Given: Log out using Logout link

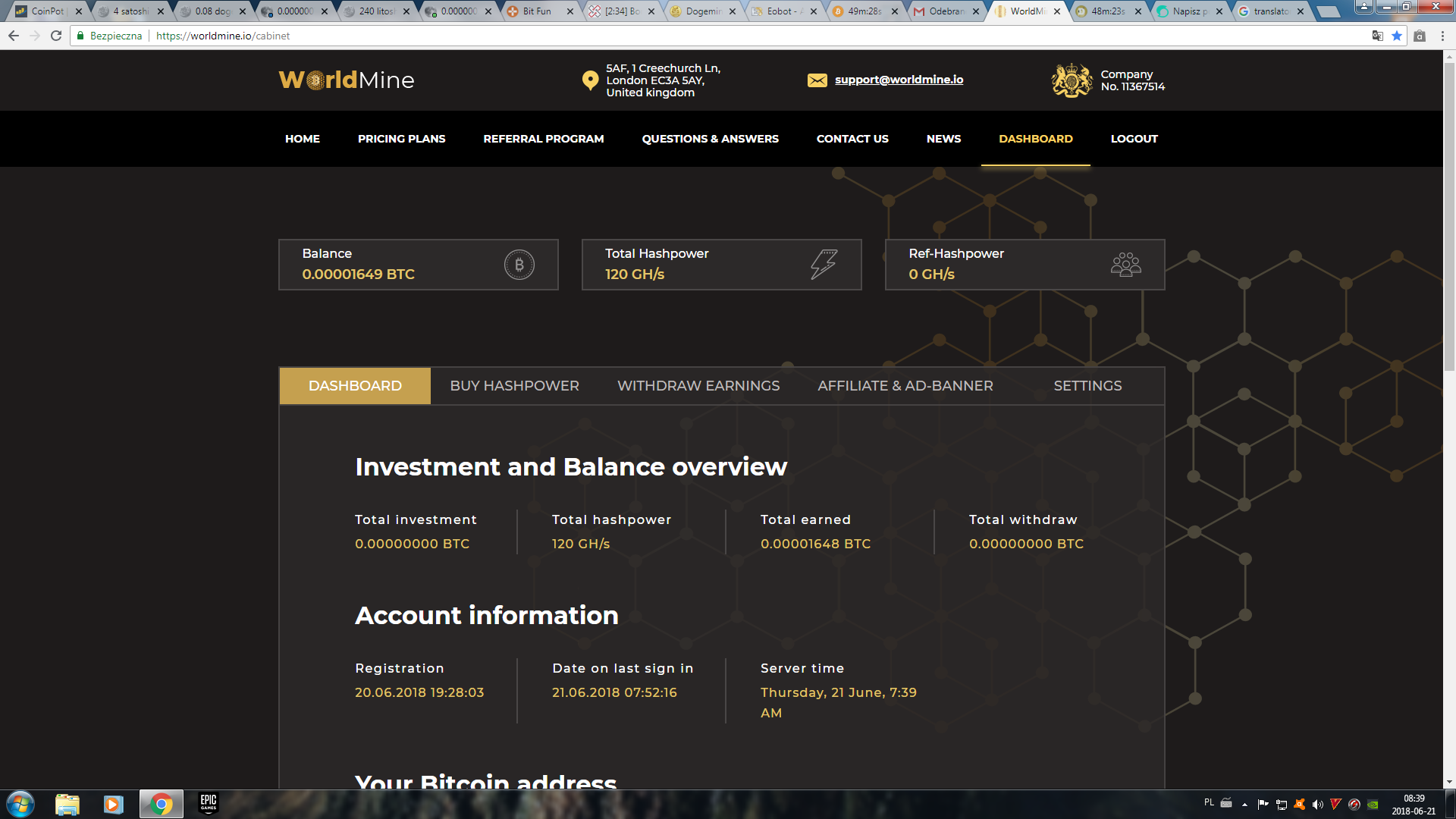Looking at the screenshot, I should coord(1134,139).
